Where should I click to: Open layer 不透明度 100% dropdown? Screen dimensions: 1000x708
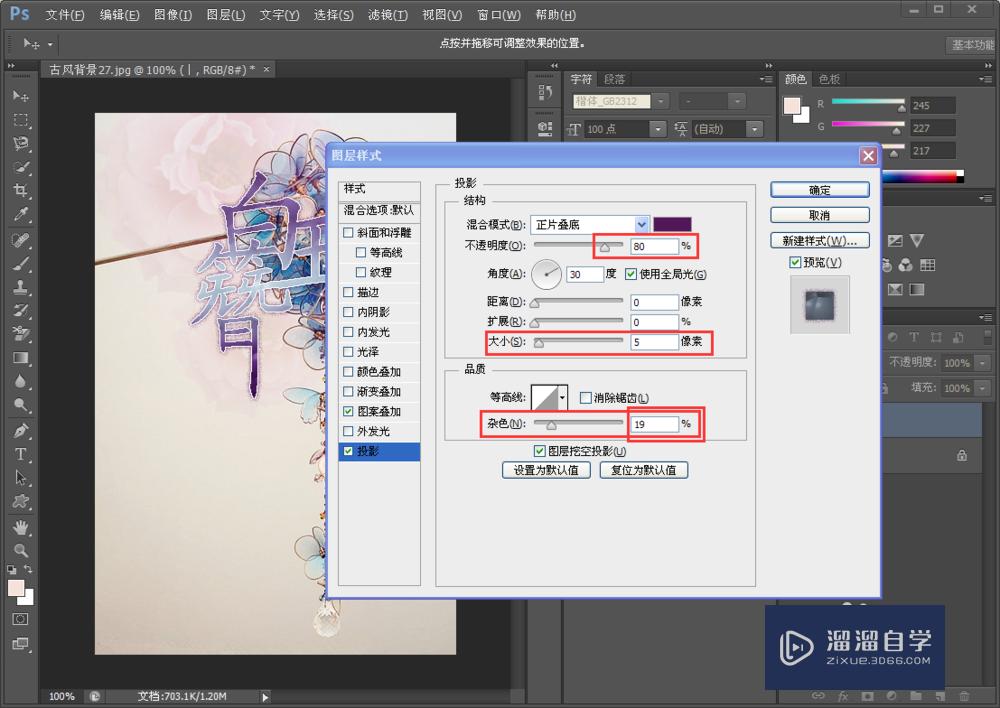[983, 363]
